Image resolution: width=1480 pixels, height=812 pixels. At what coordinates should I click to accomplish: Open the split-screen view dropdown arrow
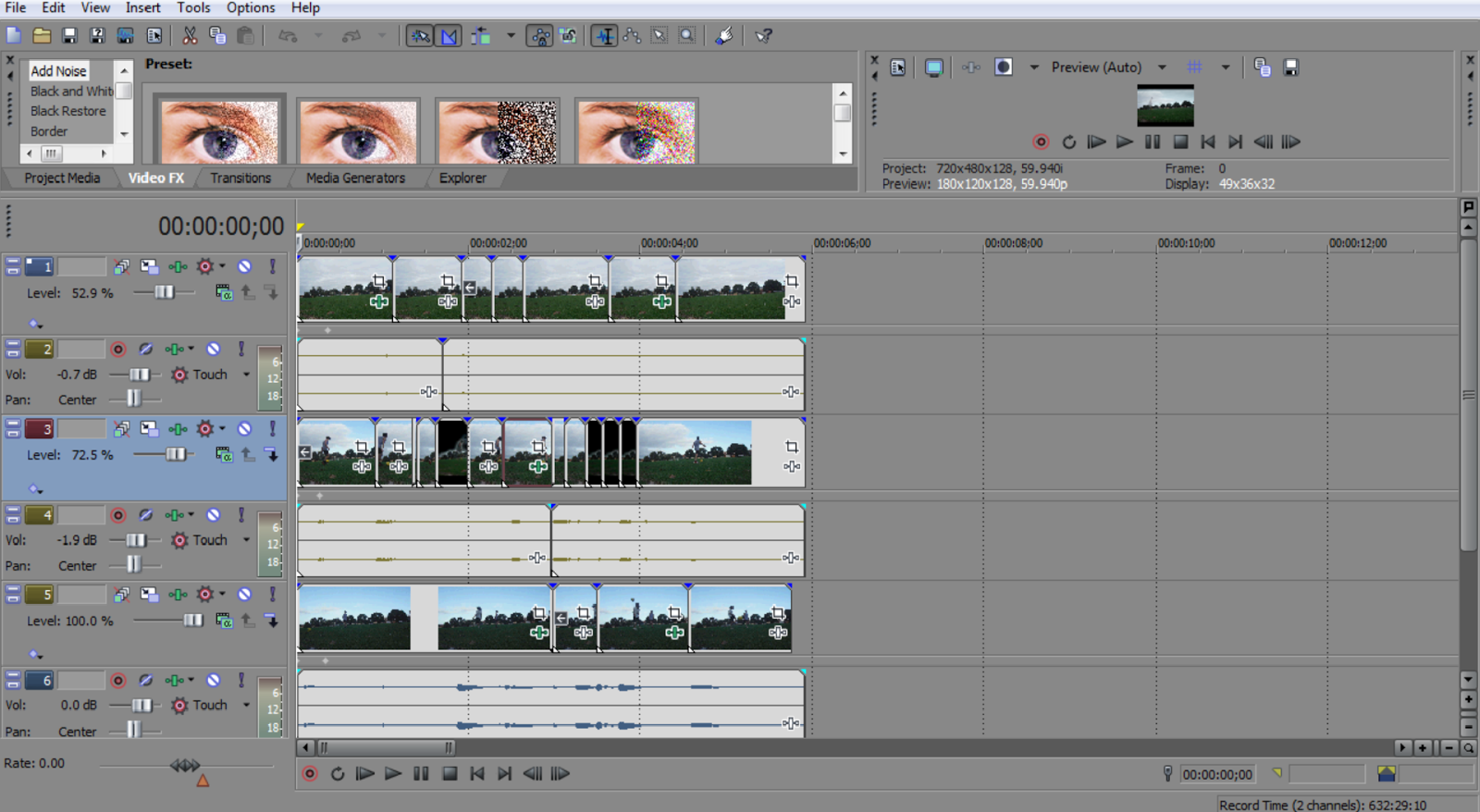(x=1034, y=68)
